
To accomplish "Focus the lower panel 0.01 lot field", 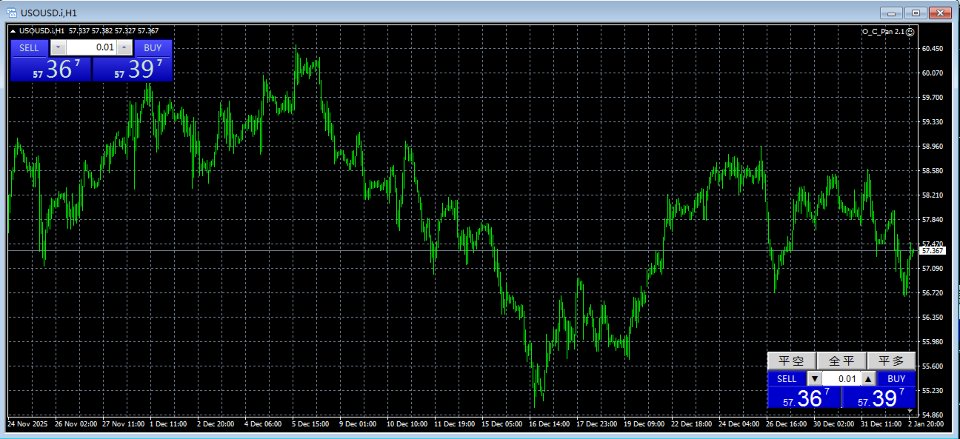I will coord(841,378).
